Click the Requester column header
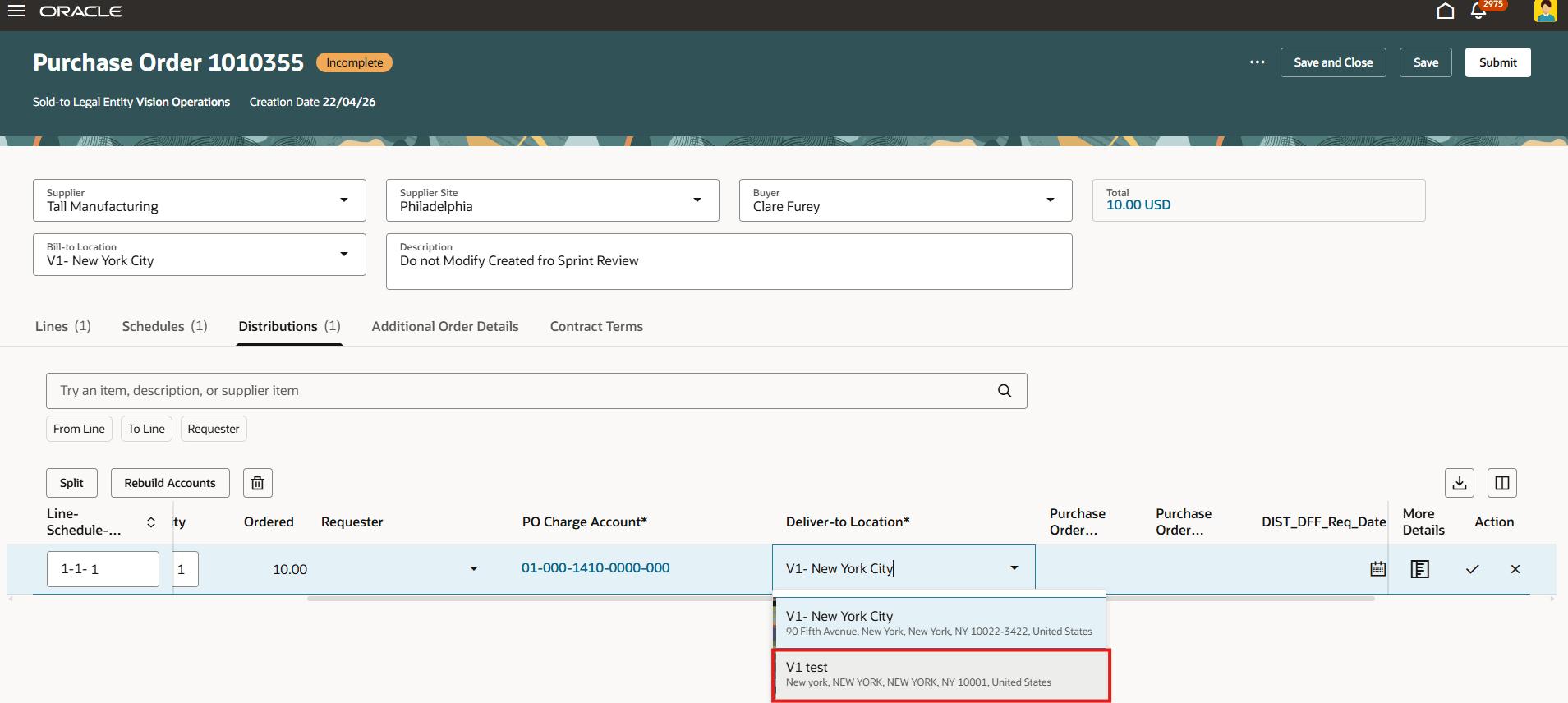1568x703 pixels. 352,522
